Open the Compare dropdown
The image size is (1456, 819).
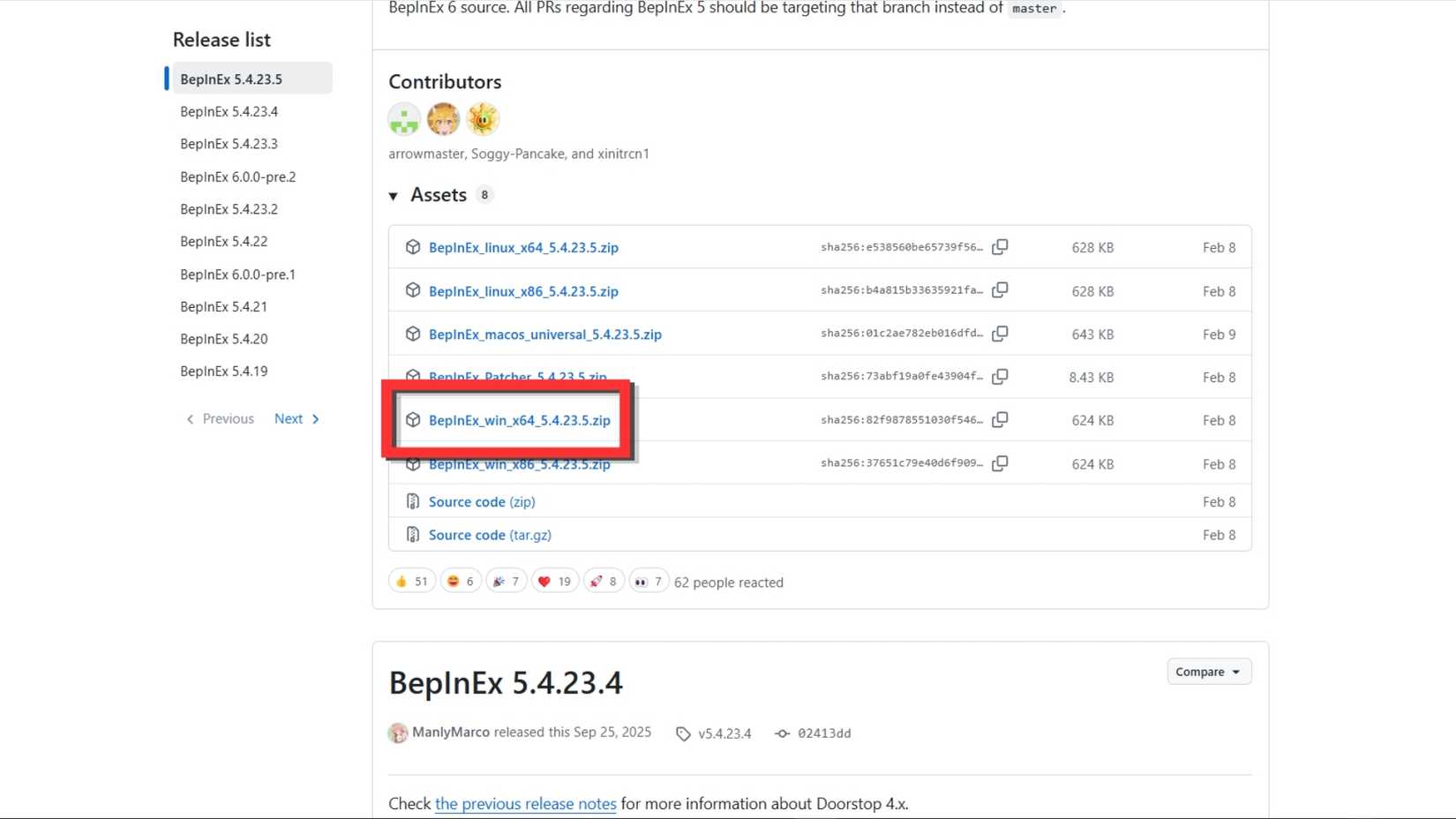[1208, 672]
